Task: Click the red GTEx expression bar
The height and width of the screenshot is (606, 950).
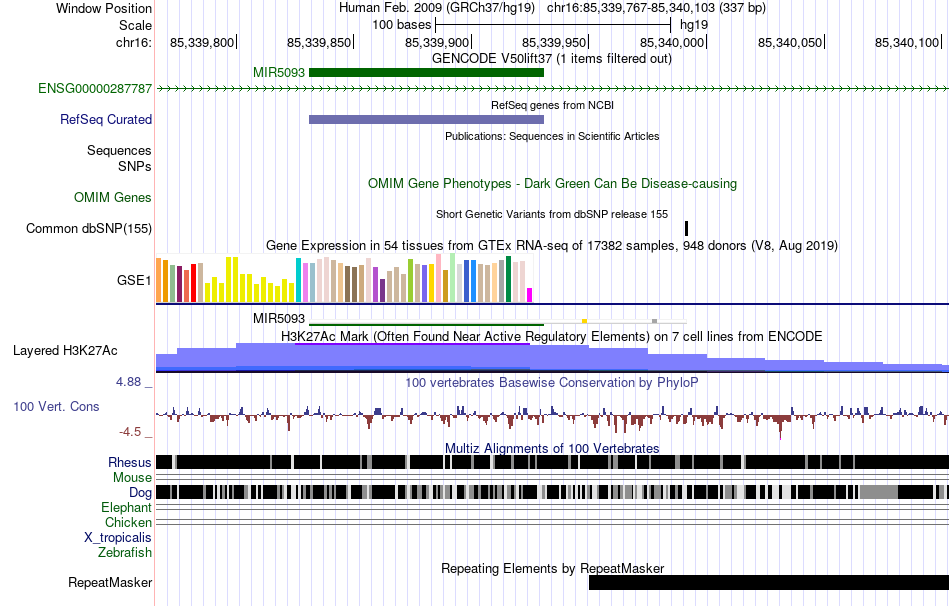Action: pyautogui.click(x=193, y=283)
